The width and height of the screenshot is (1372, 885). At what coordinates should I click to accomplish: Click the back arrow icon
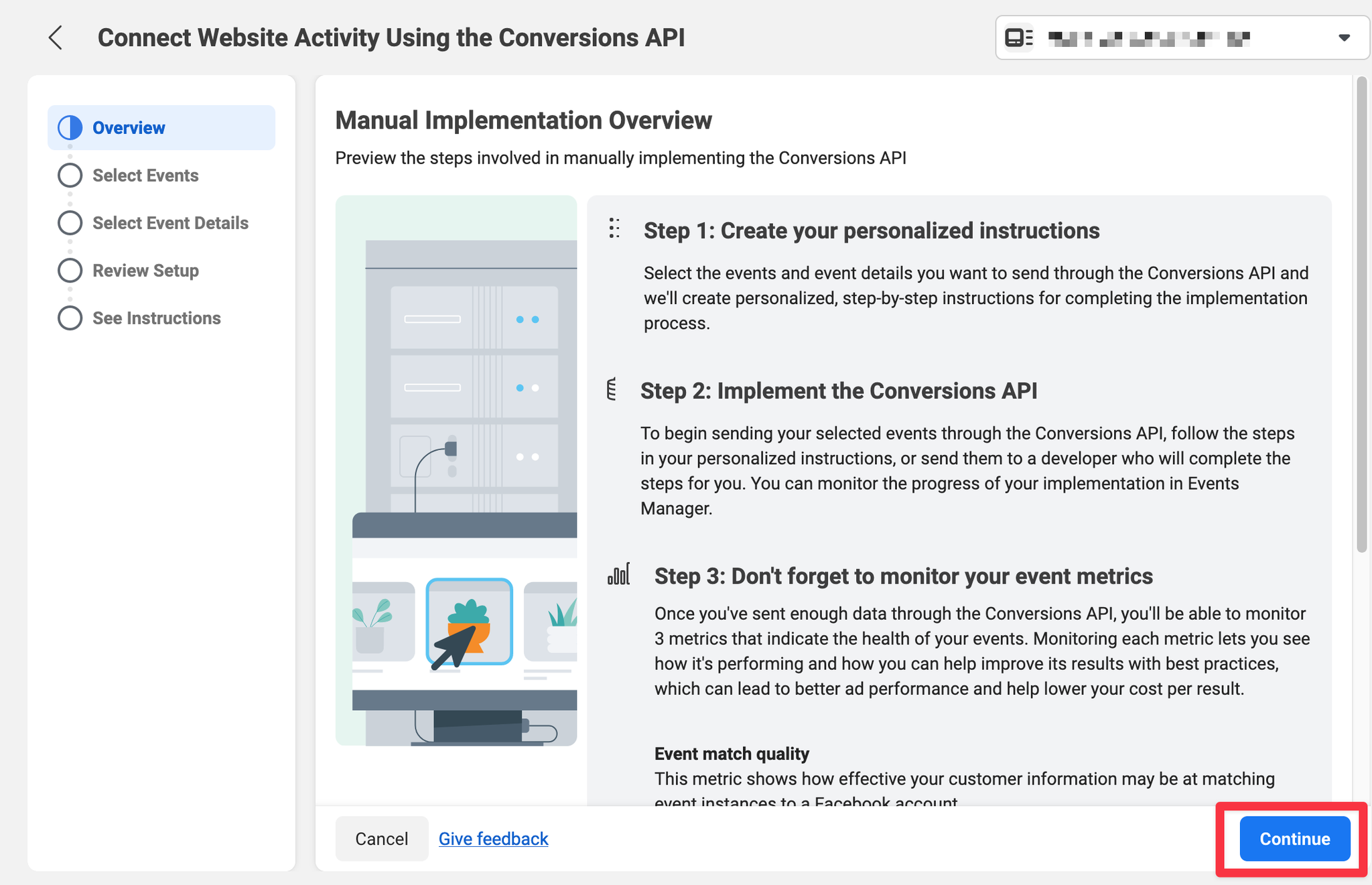pyautogui.click(x=56, y=38)
